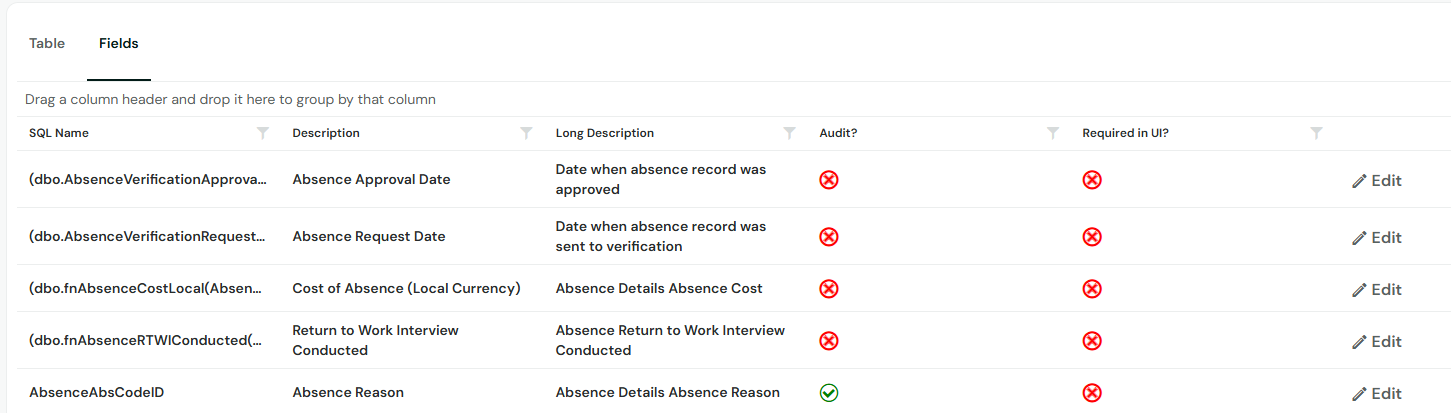
Task: Edit the Absence Request Date field
Action: tap(1377, 238)
